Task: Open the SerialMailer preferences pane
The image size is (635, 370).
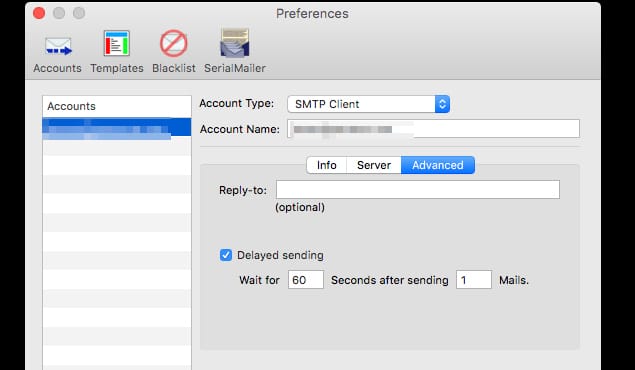Action: (x=235, y=52)
